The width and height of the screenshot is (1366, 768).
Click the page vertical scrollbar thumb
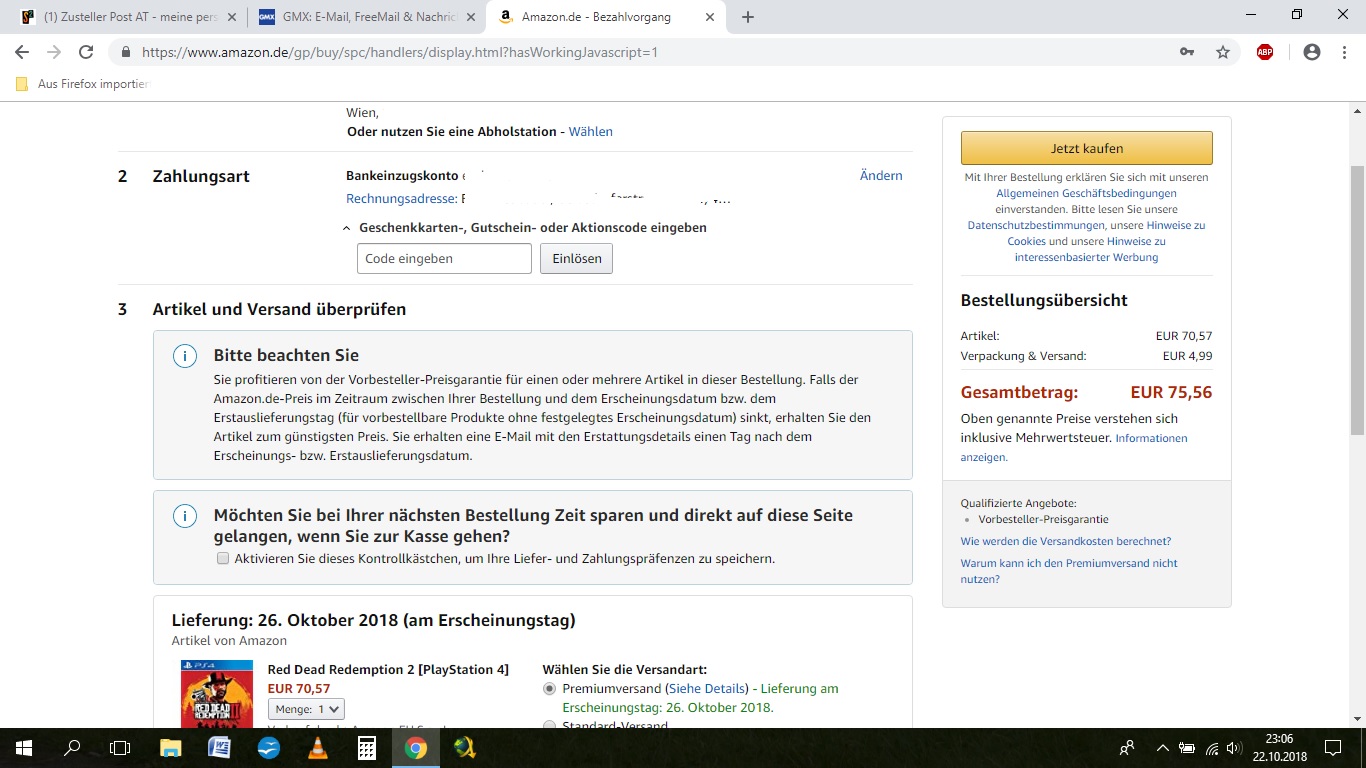[1357, 300]
